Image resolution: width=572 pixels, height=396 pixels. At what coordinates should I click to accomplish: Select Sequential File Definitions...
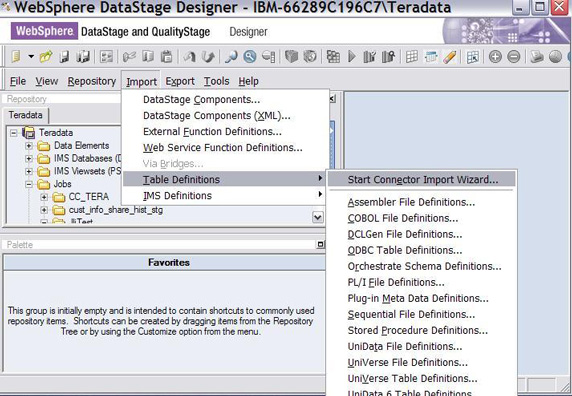pos(422,314)
